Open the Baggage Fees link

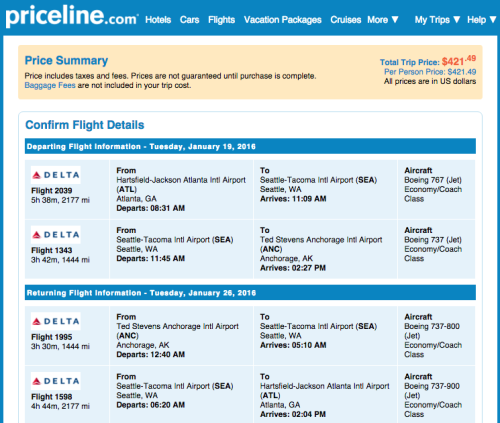click(x=50, y=85)
